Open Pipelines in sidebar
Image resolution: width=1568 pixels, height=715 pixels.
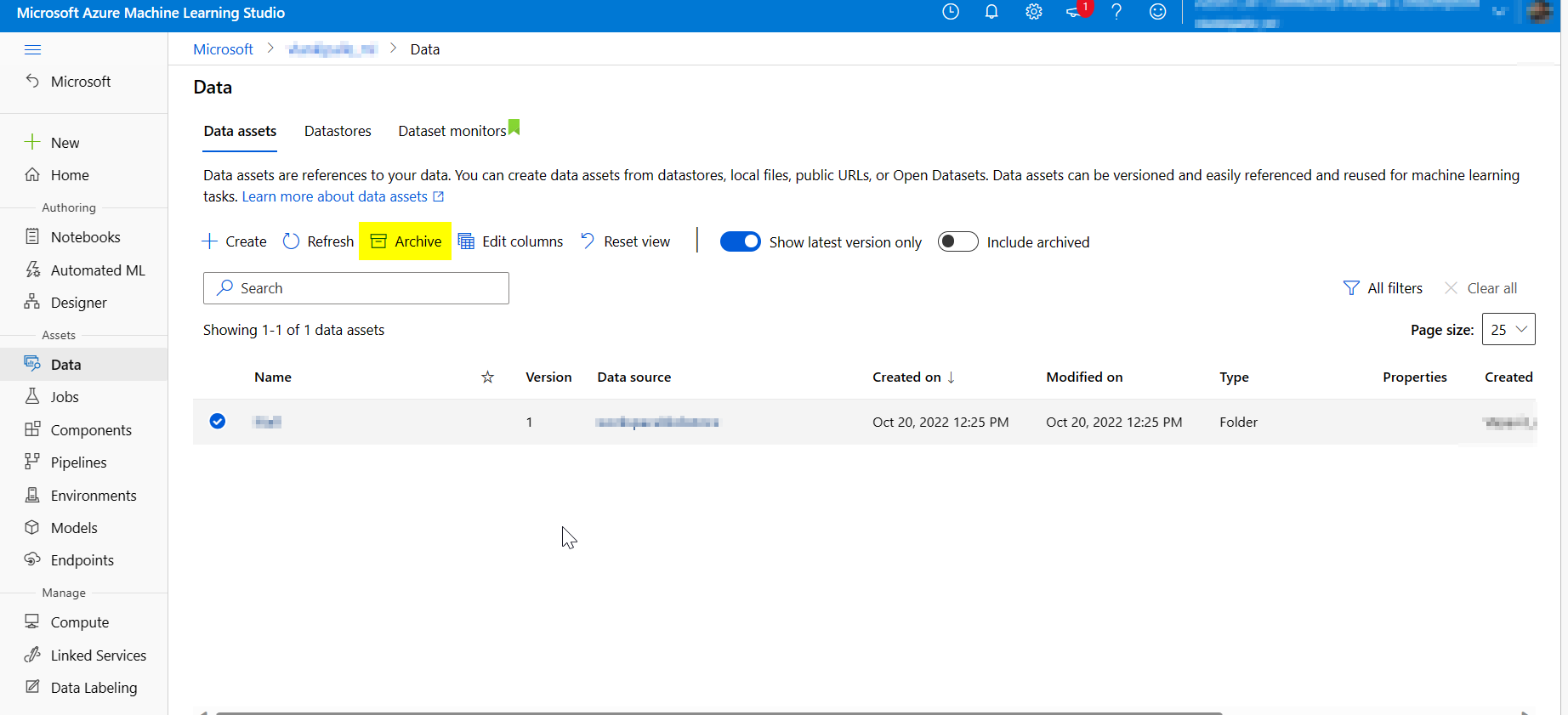[x=84, y=462]
